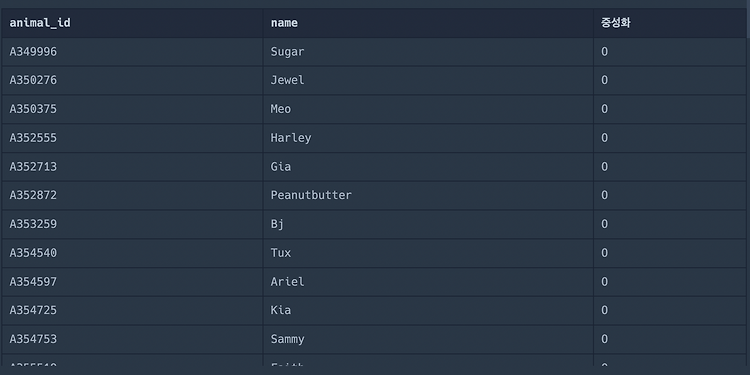Screen dimensions: 750x375
Task: Click the Kia name cell
Action: [x=428, y=310]
